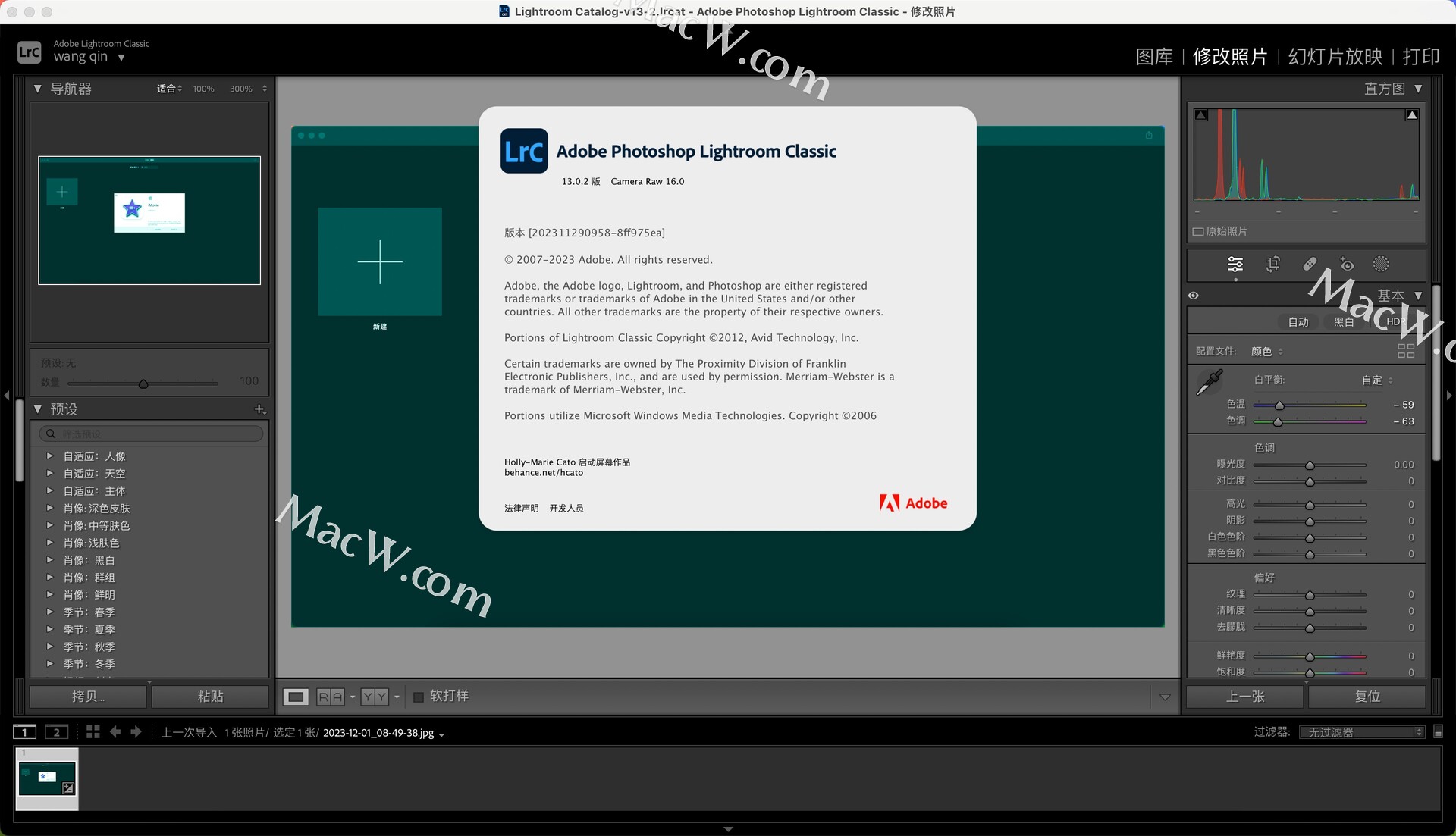1456x836 pixels.
Task: Switch to the 图库 module tab
Action: [1153, 57]
